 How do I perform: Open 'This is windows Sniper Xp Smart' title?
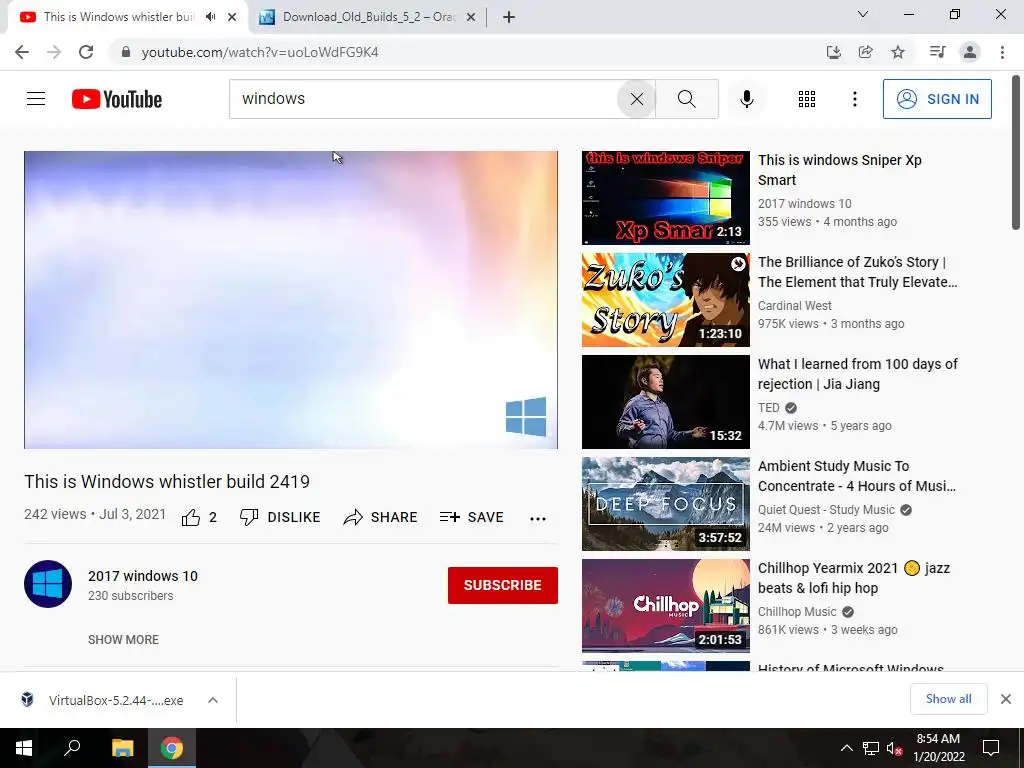pos(840,170)
